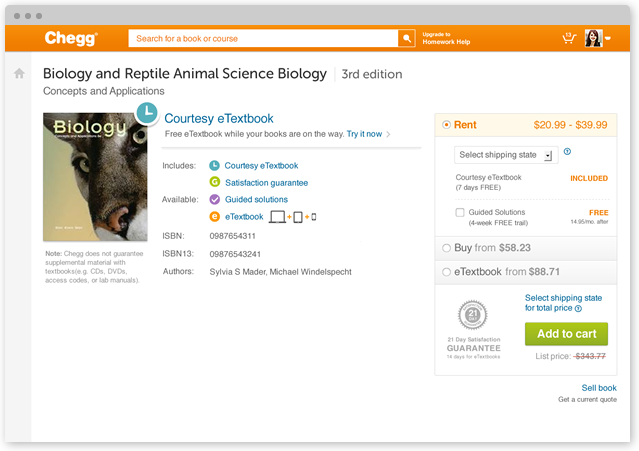Open the eTextbook availability link
Screen dimensions: 639x451
click(244, 217)
